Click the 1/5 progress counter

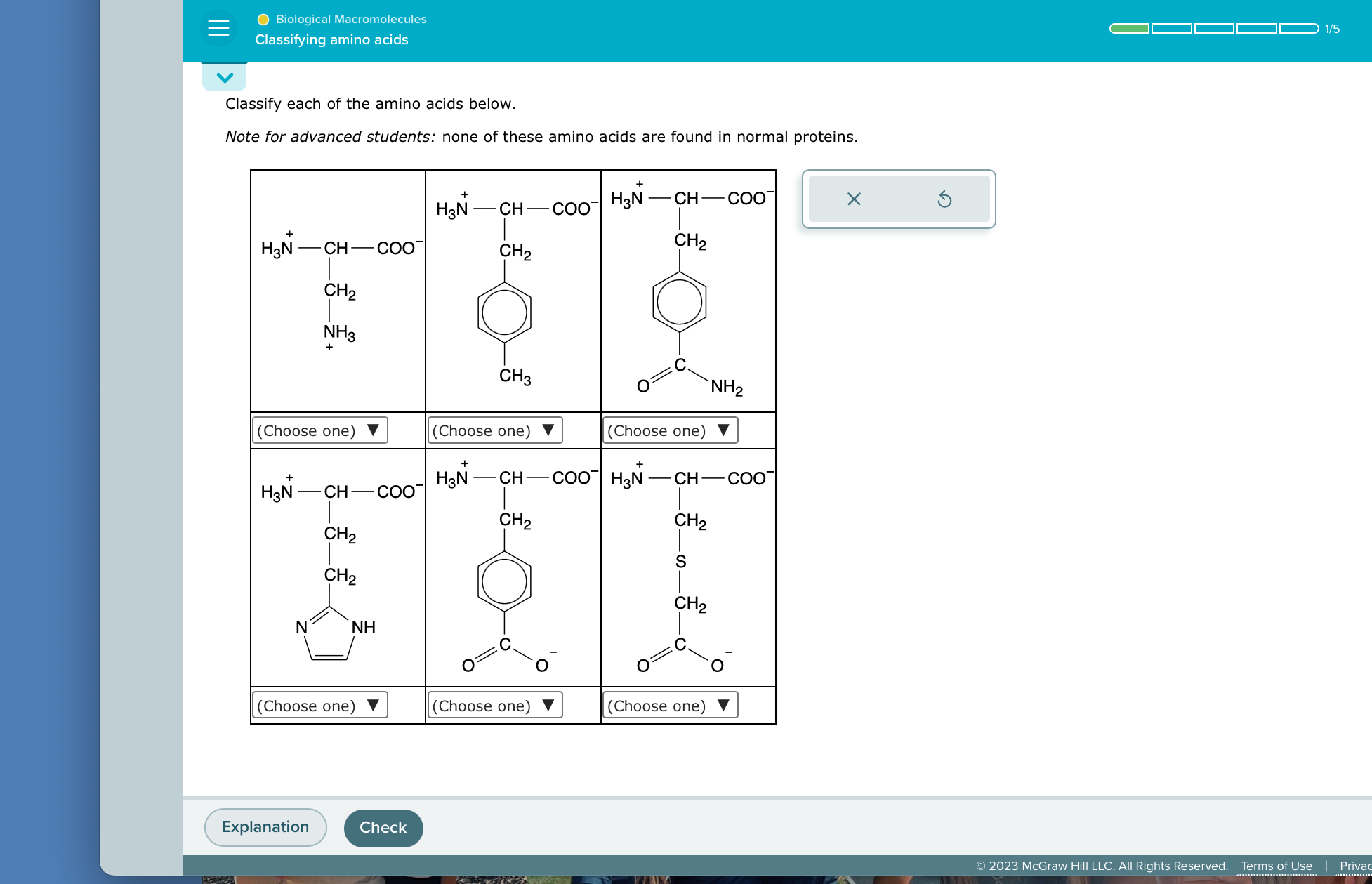(1331, 29)
